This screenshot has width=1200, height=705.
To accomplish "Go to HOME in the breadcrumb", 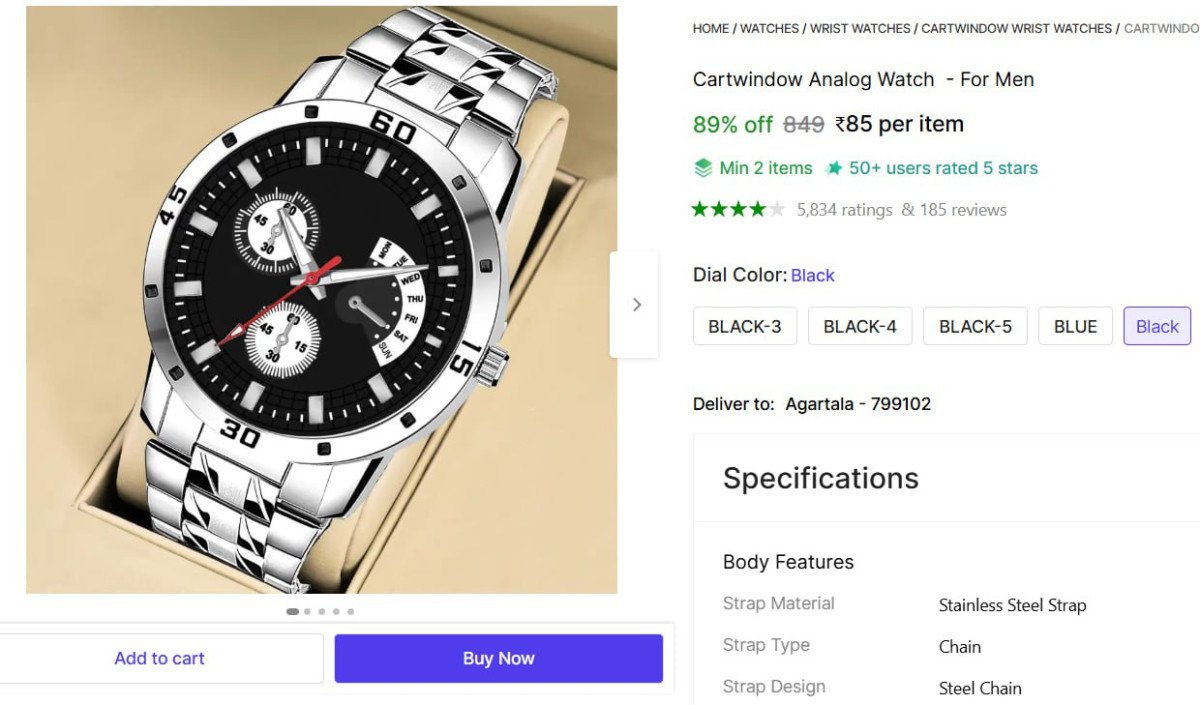I will [x=711, y=29].
